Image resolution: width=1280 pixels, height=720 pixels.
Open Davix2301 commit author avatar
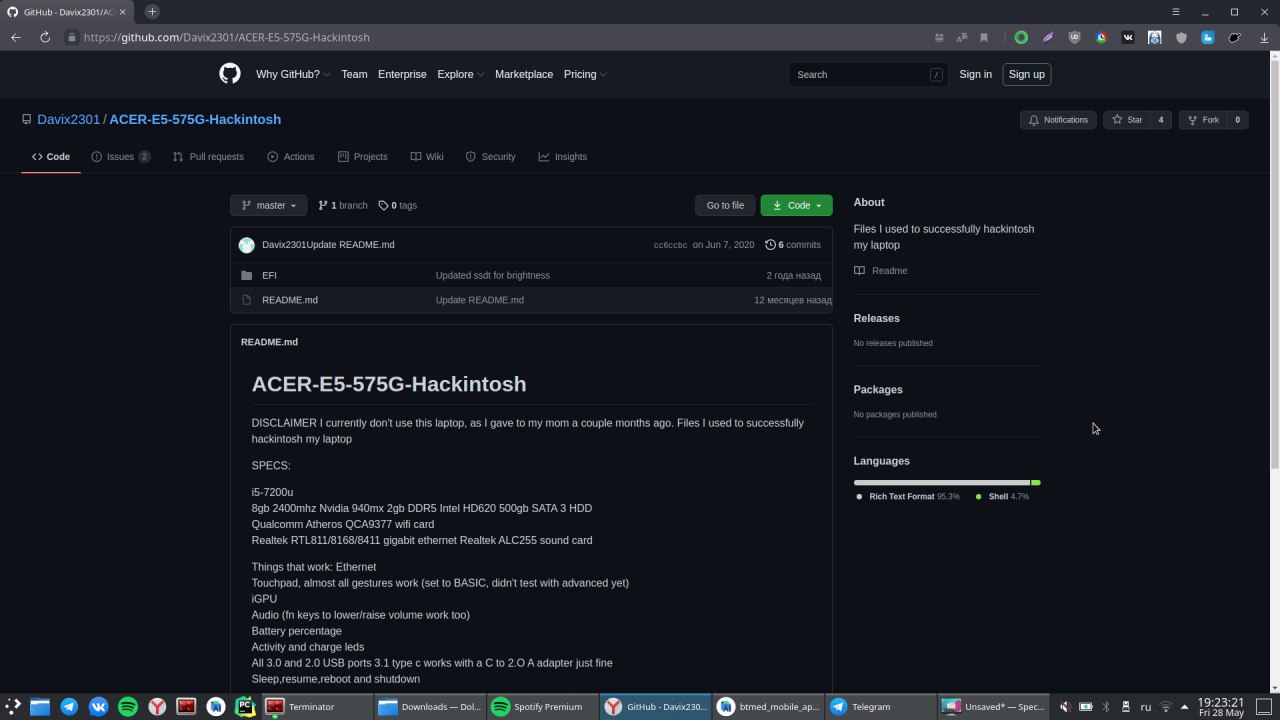(x=247, y=245)
